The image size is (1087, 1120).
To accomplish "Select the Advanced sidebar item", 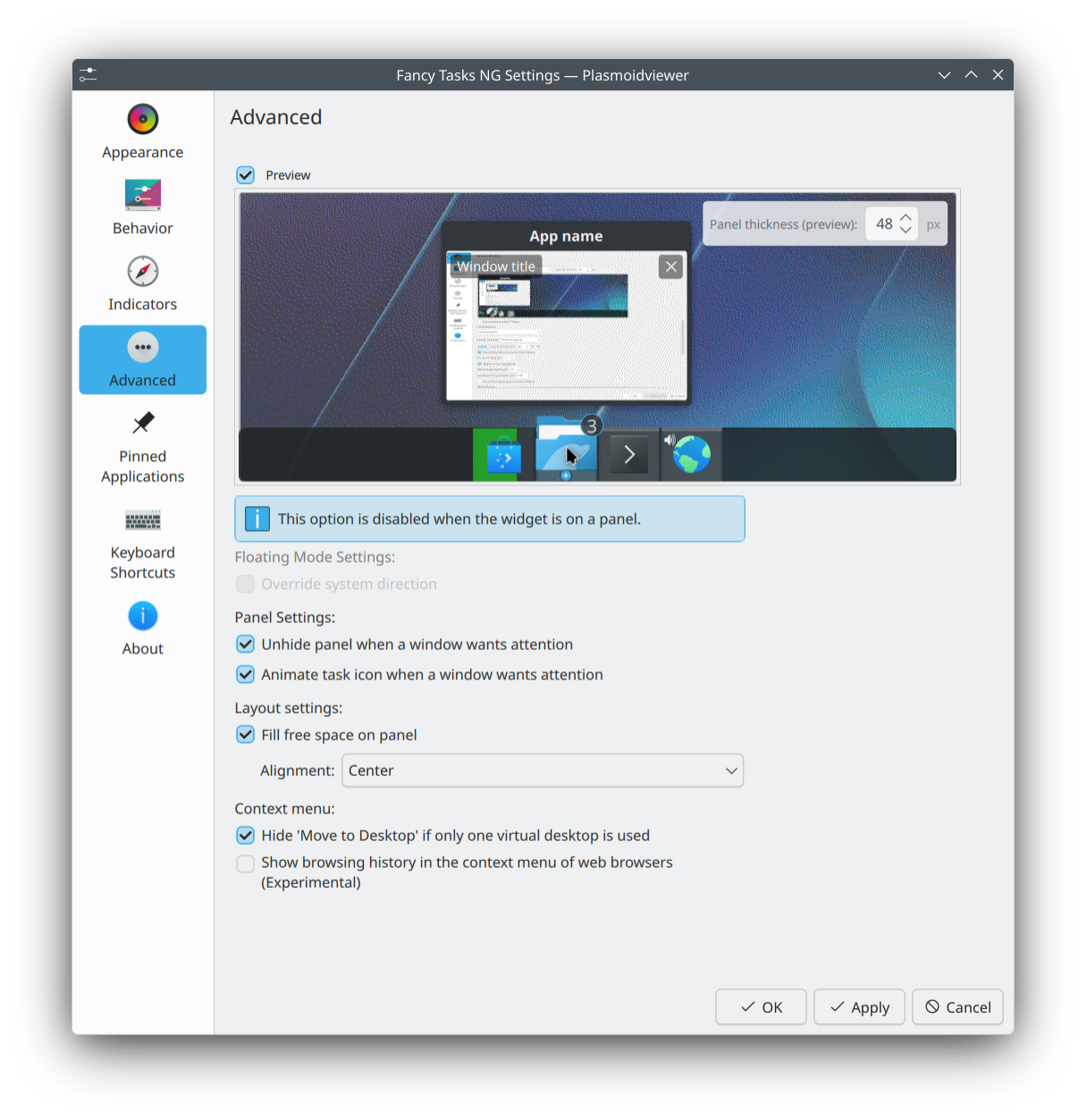I will click(x=142, y=359).
